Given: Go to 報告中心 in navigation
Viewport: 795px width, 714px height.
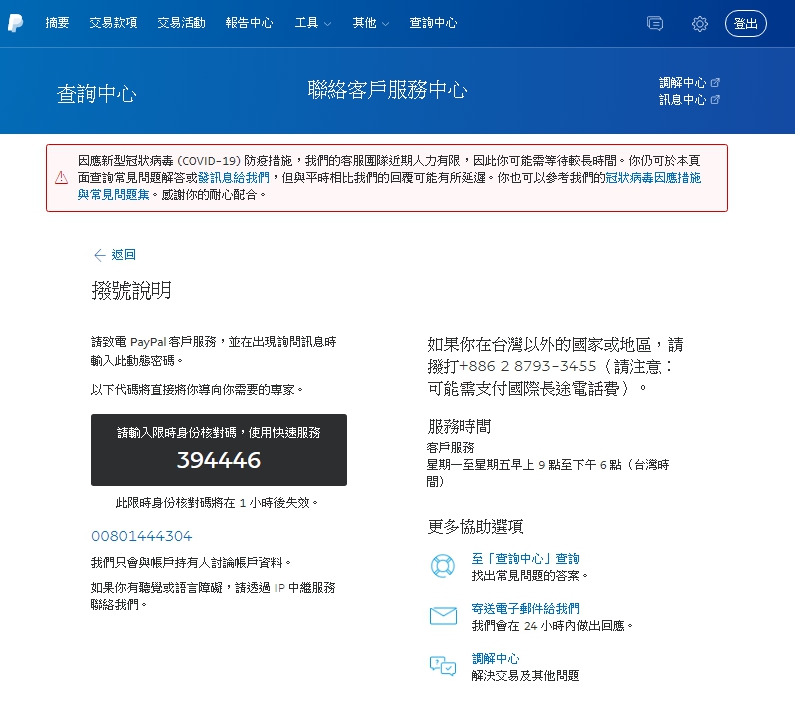Looking at the screenshot, I should click(x=249, y=23).
